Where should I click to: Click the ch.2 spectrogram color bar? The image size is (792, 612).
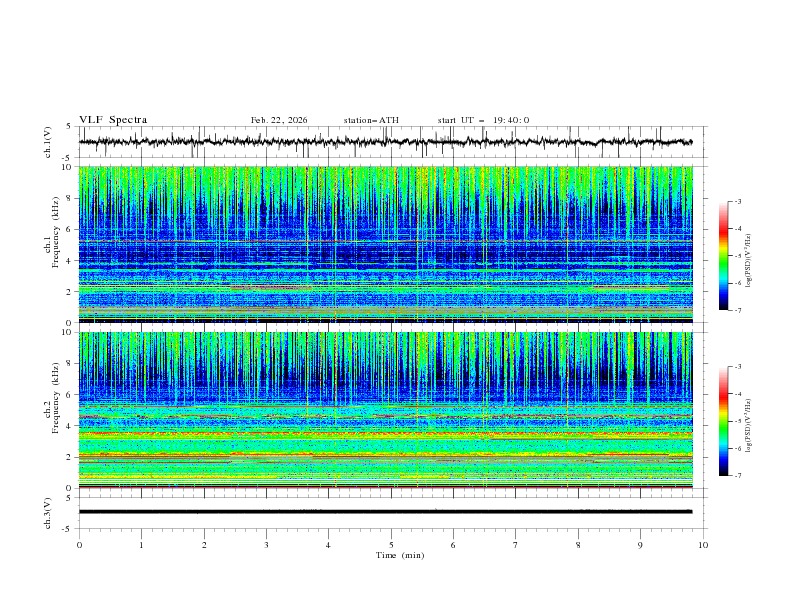pos(724,421)
